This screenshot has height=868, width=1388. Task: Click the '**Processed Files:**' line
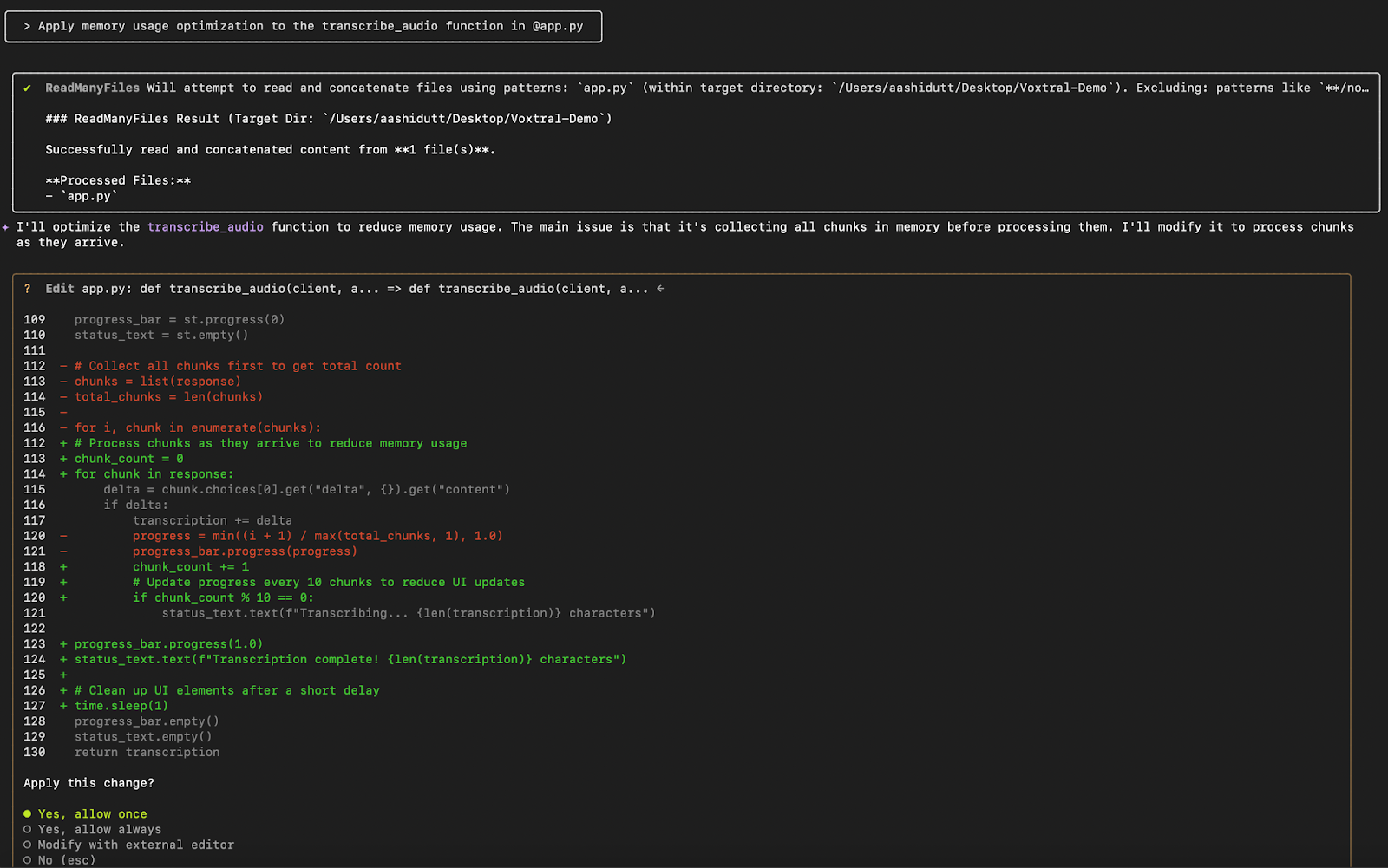point(118,180)
